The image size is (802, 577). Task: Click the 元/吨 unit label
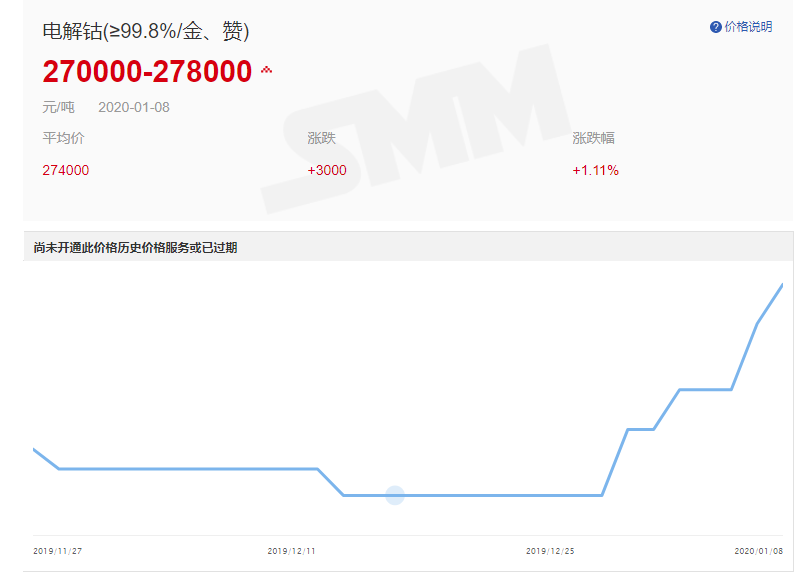(58, 107)
